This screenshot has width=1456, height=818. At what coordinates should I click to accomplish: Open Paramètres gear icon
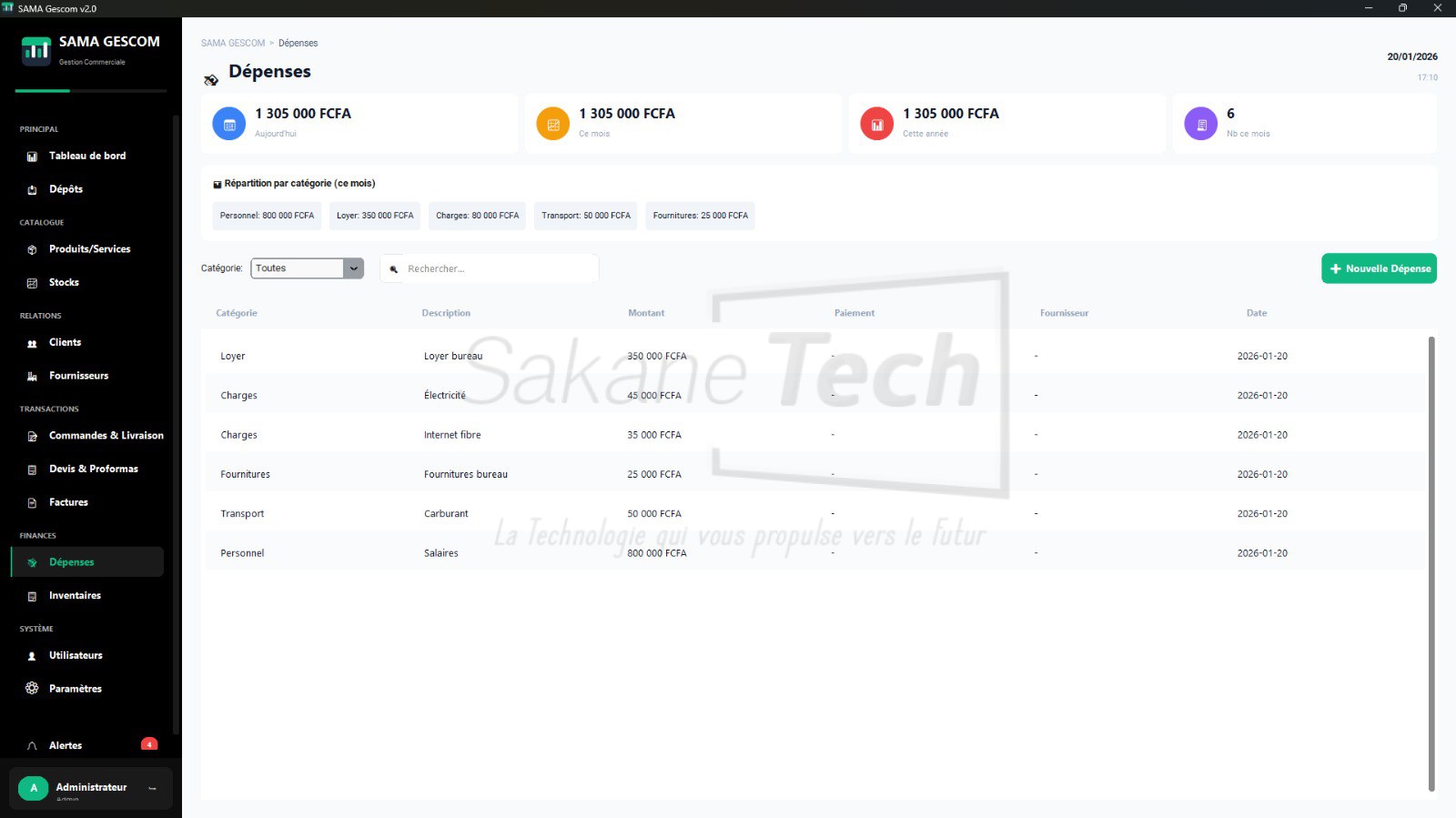(32, 689)
